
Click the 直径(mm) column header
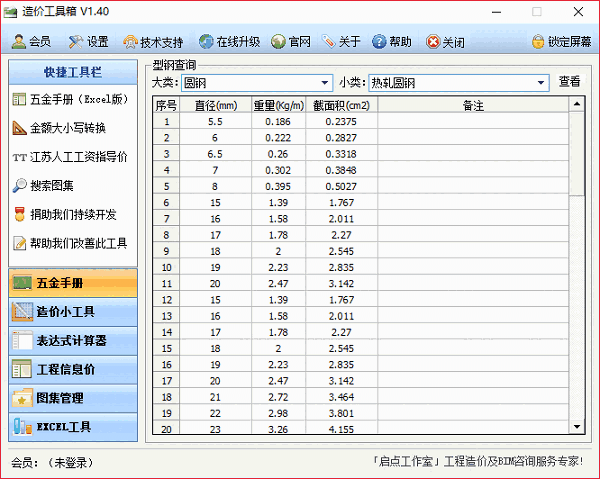pos(215,105)
